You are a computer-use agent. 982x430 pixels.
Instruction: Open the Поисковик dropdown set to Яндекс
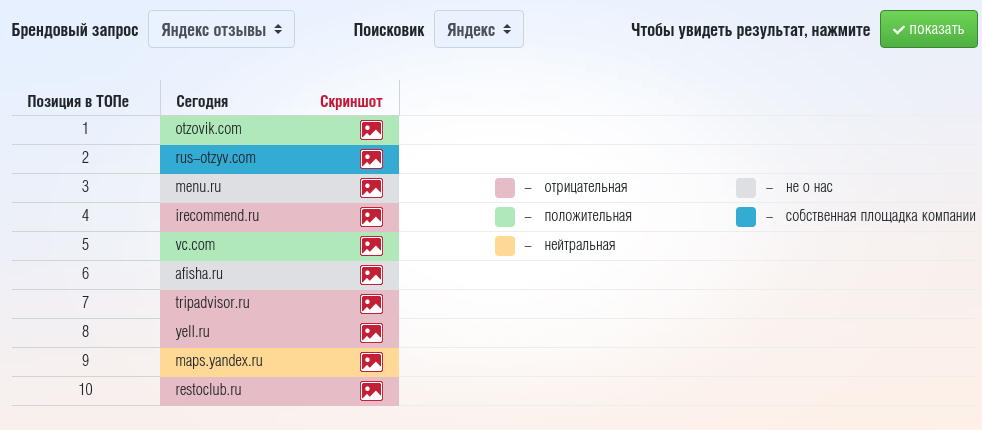pos(479,29)
